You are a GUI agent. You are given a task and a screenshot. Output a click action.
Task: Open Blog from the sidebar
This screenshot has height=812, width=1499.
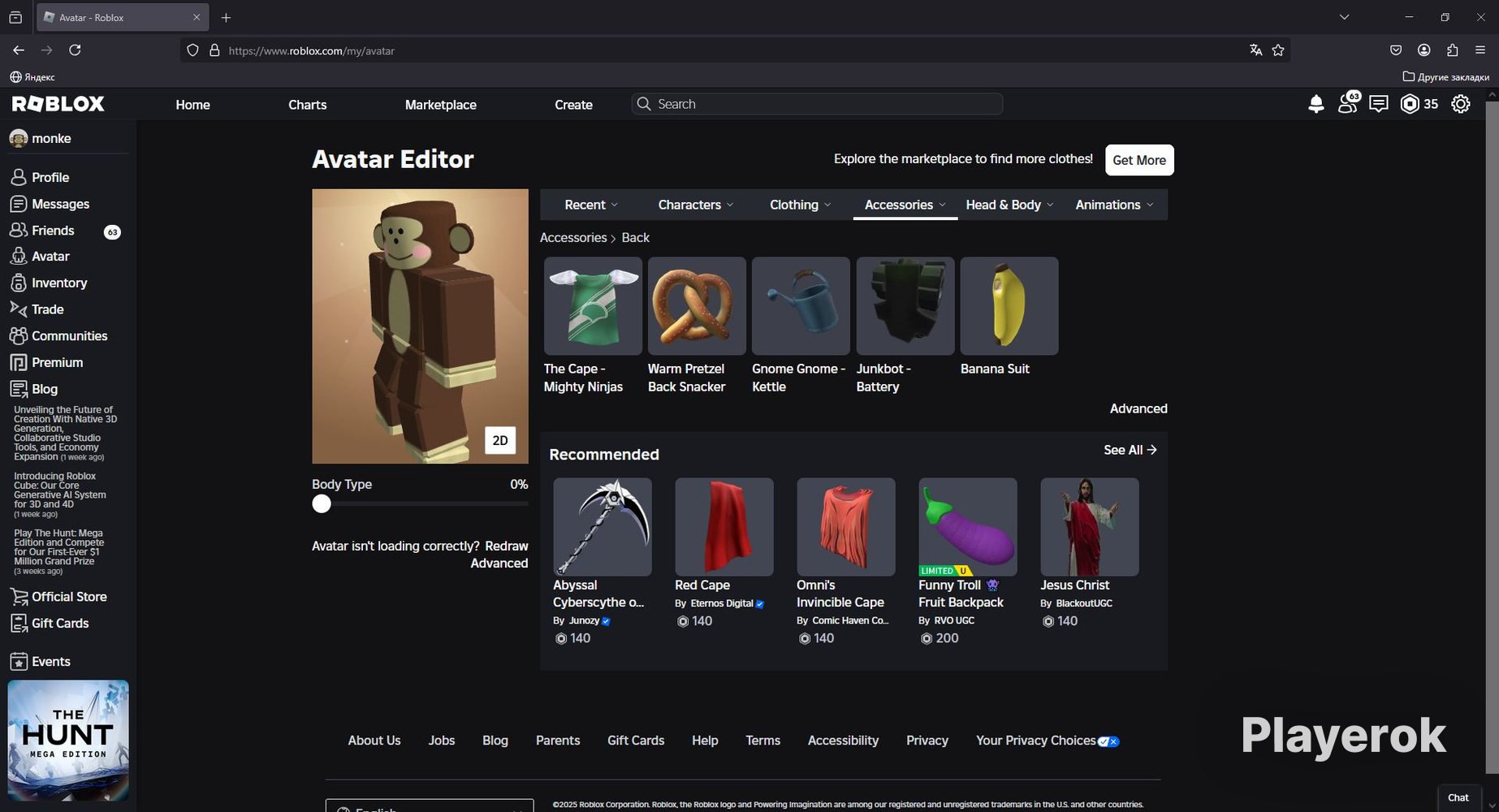point(44,389)
